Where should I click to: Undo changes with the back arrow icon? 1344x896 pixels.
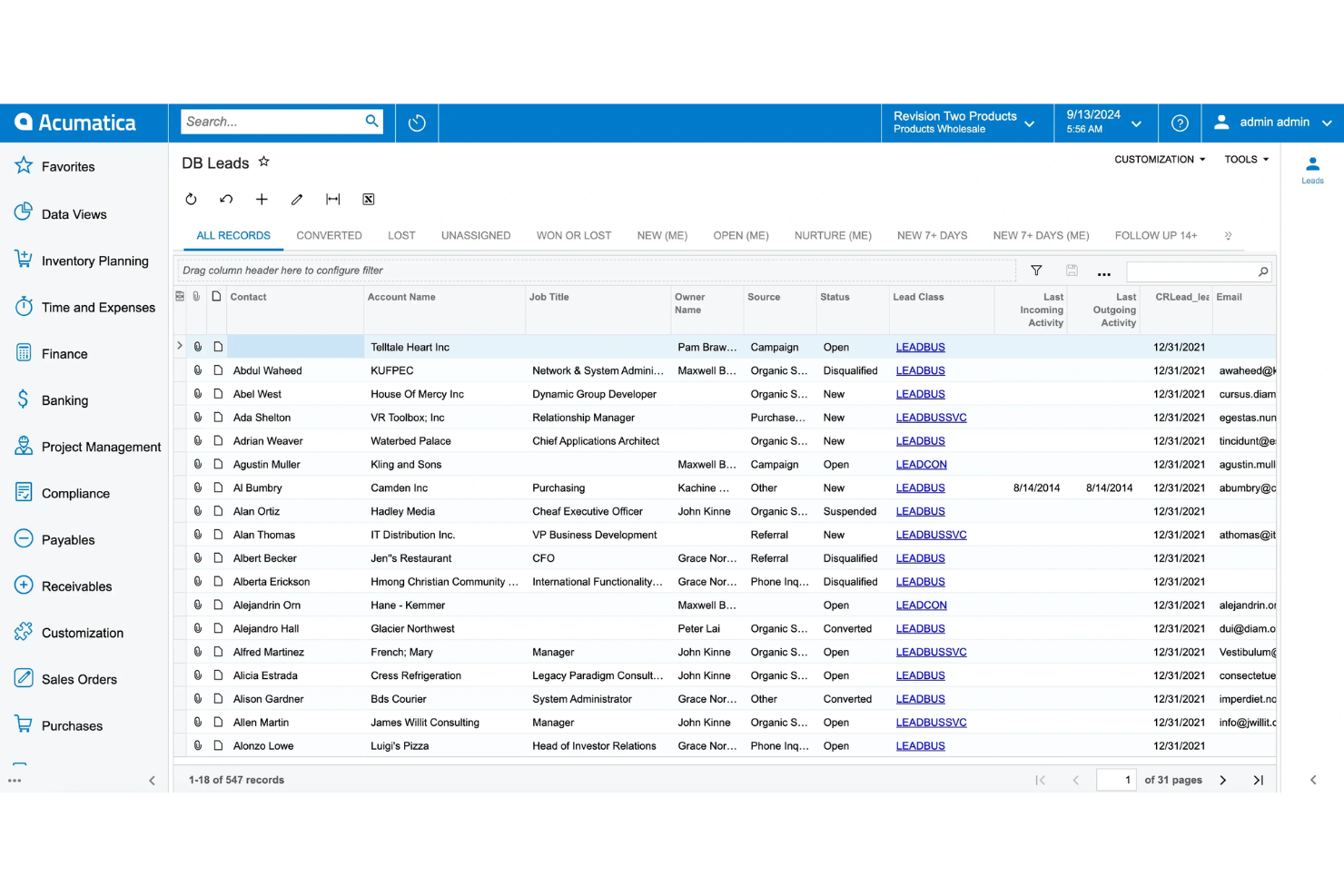pyautogui.click(x=225, y=199)
